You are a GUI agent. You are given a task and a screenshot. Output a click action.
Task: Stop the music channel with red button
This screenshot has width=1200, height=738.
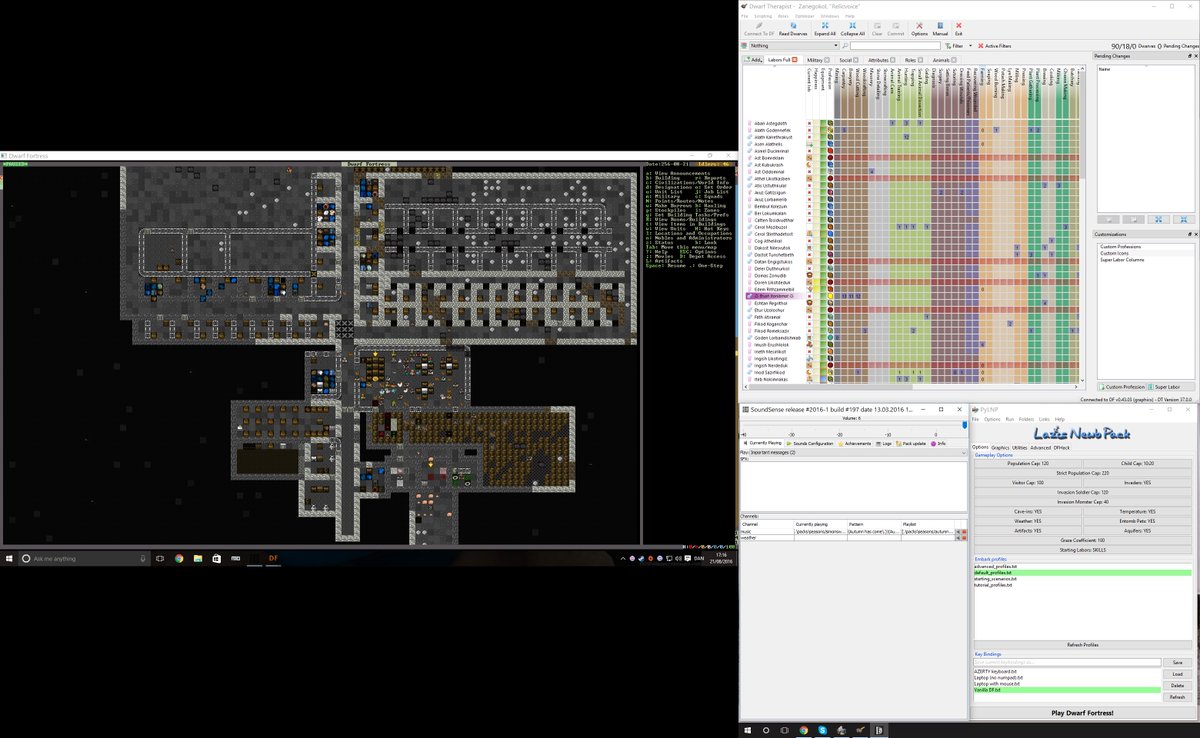964,531
